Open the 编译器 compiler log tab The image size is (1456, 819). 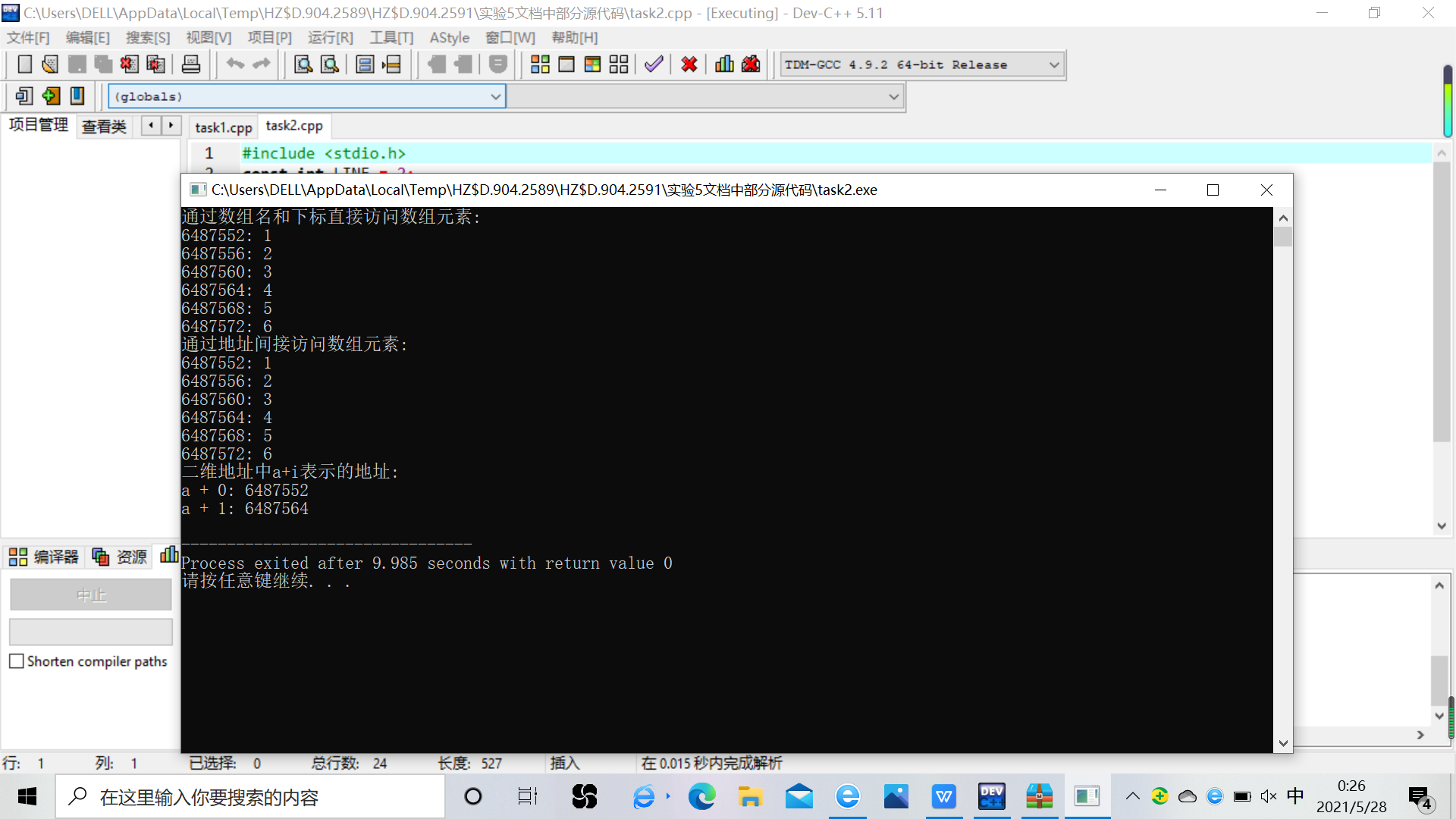click(x=44, y=557)
